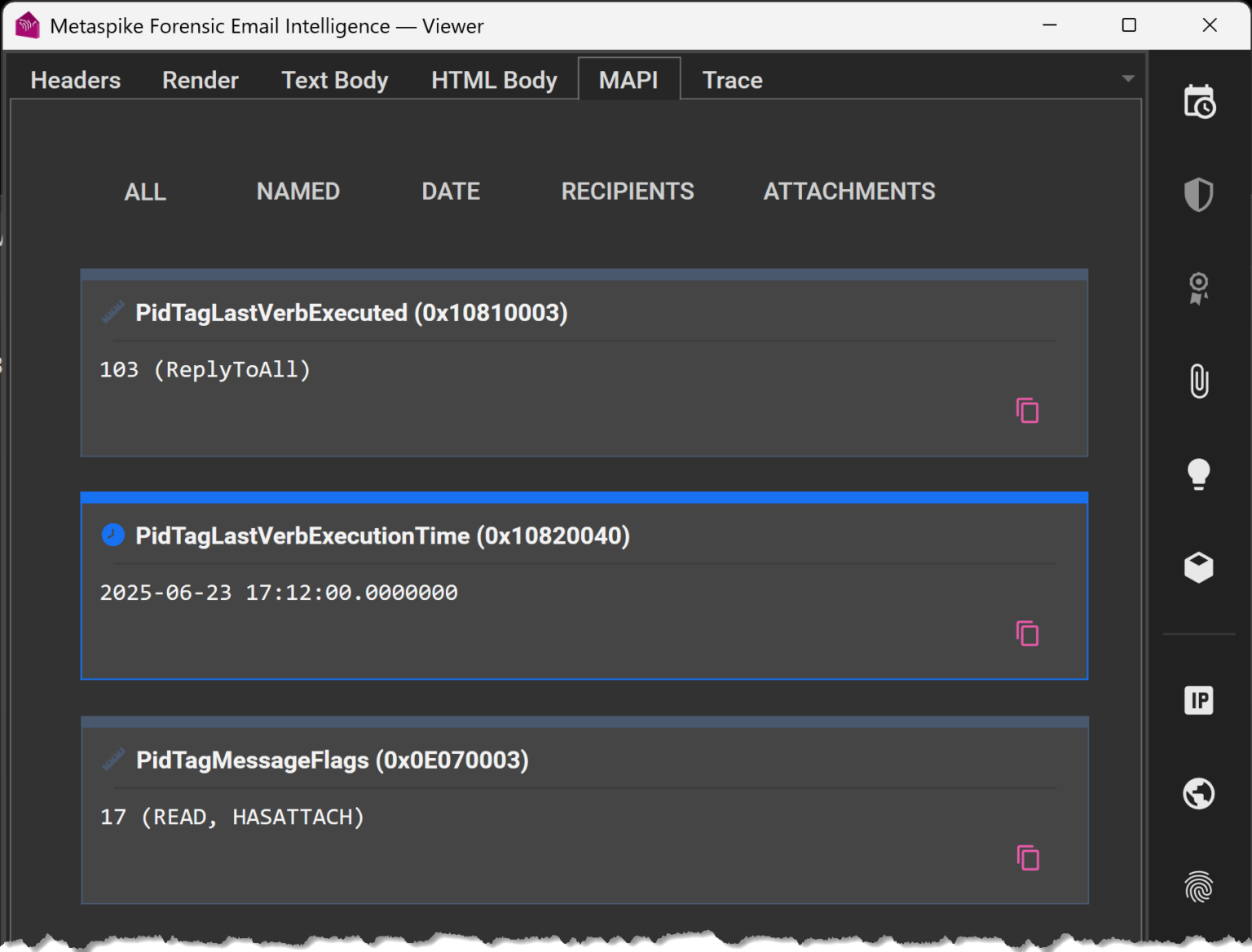
Task: Click the fingerprint icon in sidebar
Action: point(1198,886)
